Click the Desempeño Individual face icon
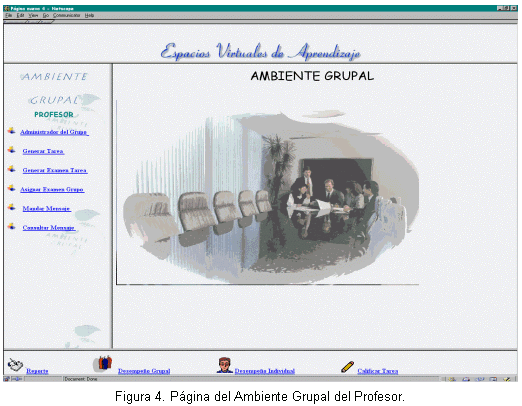This screenshot has height=406, width=522. tap(224, 365)
